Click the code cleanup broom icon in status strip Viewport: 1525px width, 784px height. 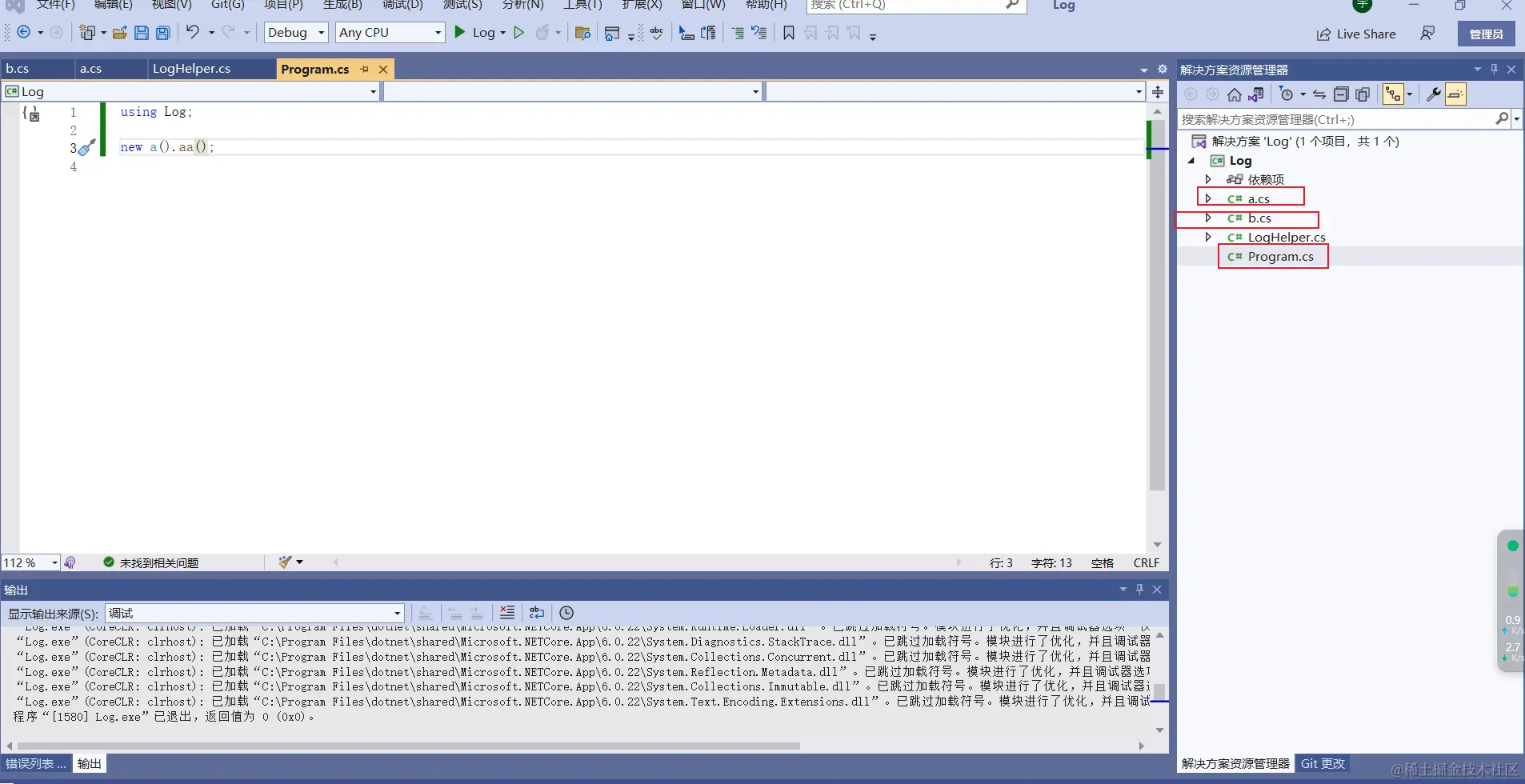(286, 562)
